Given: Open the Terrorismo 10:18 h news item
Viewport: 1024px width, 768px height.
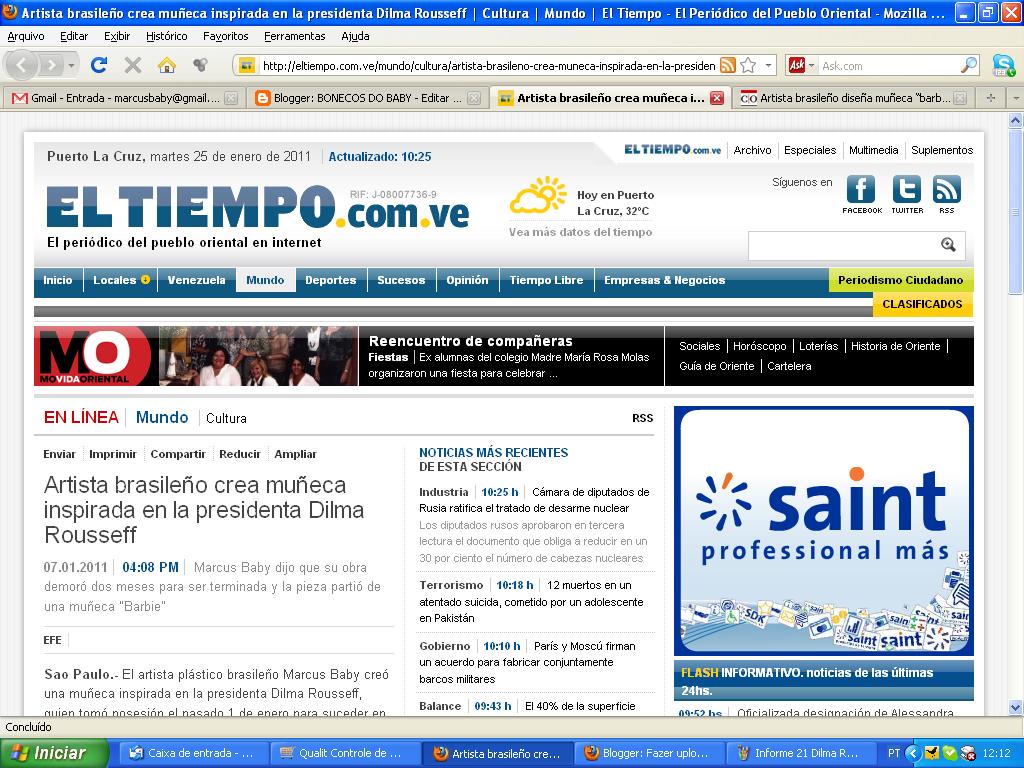Looking at the screenshot, I should coord(531,601).
